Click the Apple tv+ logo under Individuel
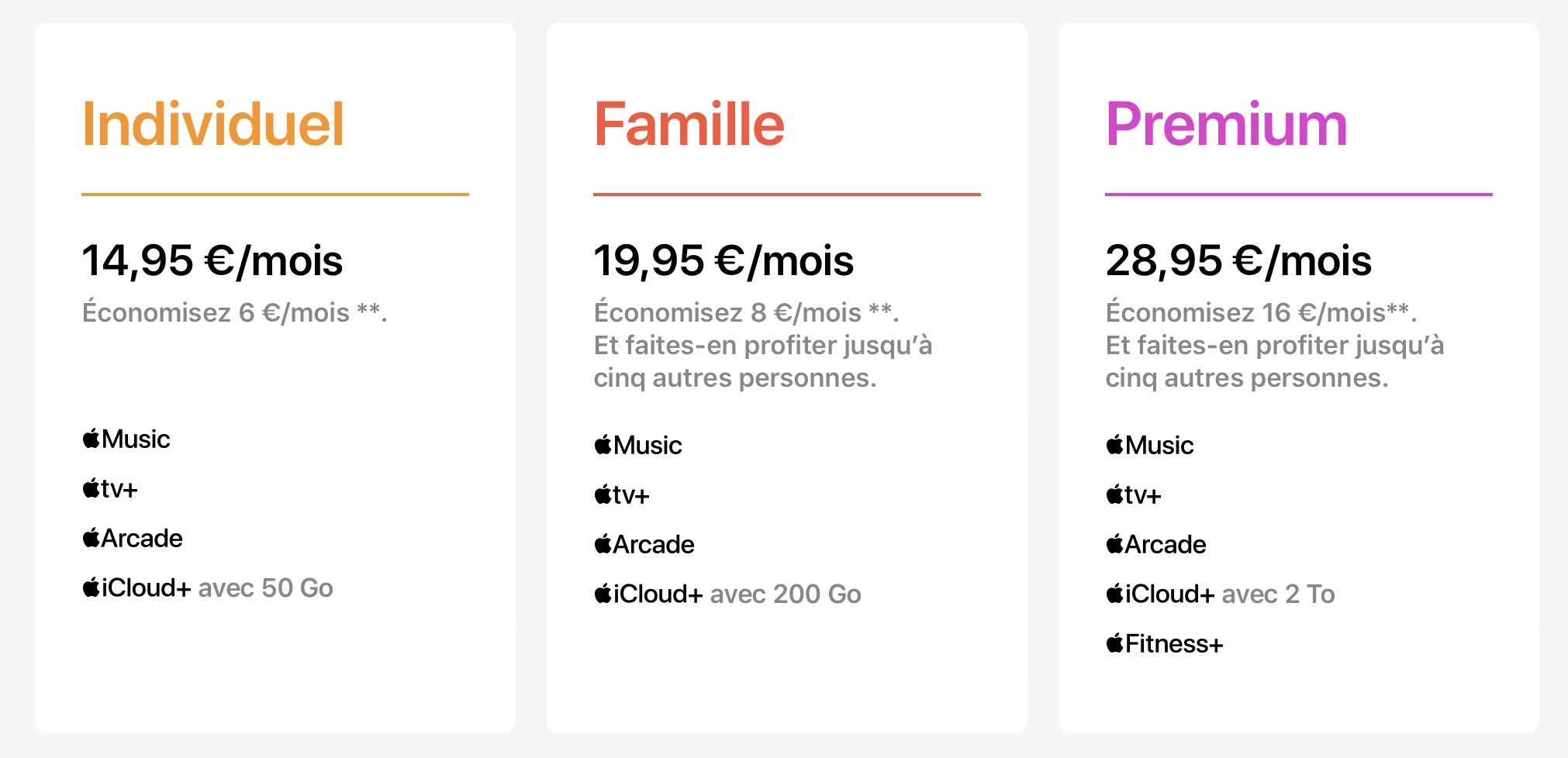This screenshot has height=758, width=1568. pyautogui.click(x=110, y=488)
